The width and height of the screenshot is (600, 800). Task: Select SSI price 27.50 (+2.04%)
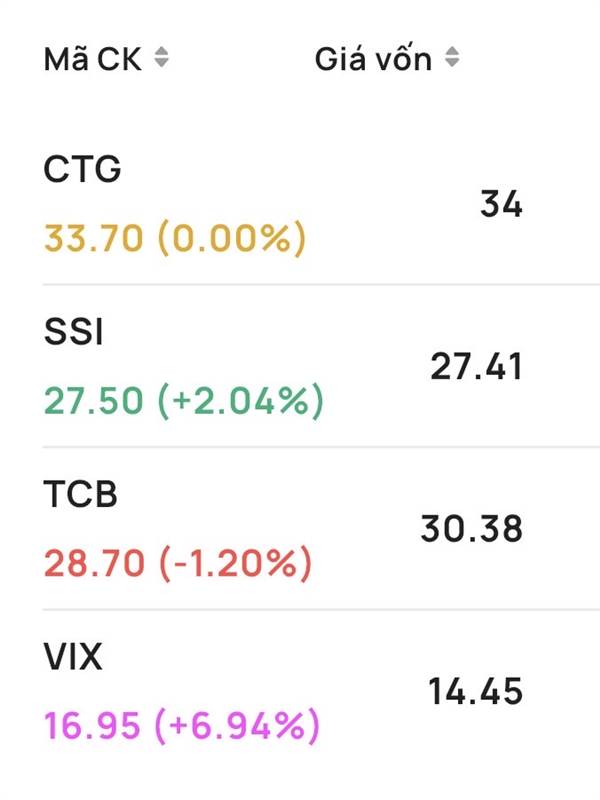[184, 401]
